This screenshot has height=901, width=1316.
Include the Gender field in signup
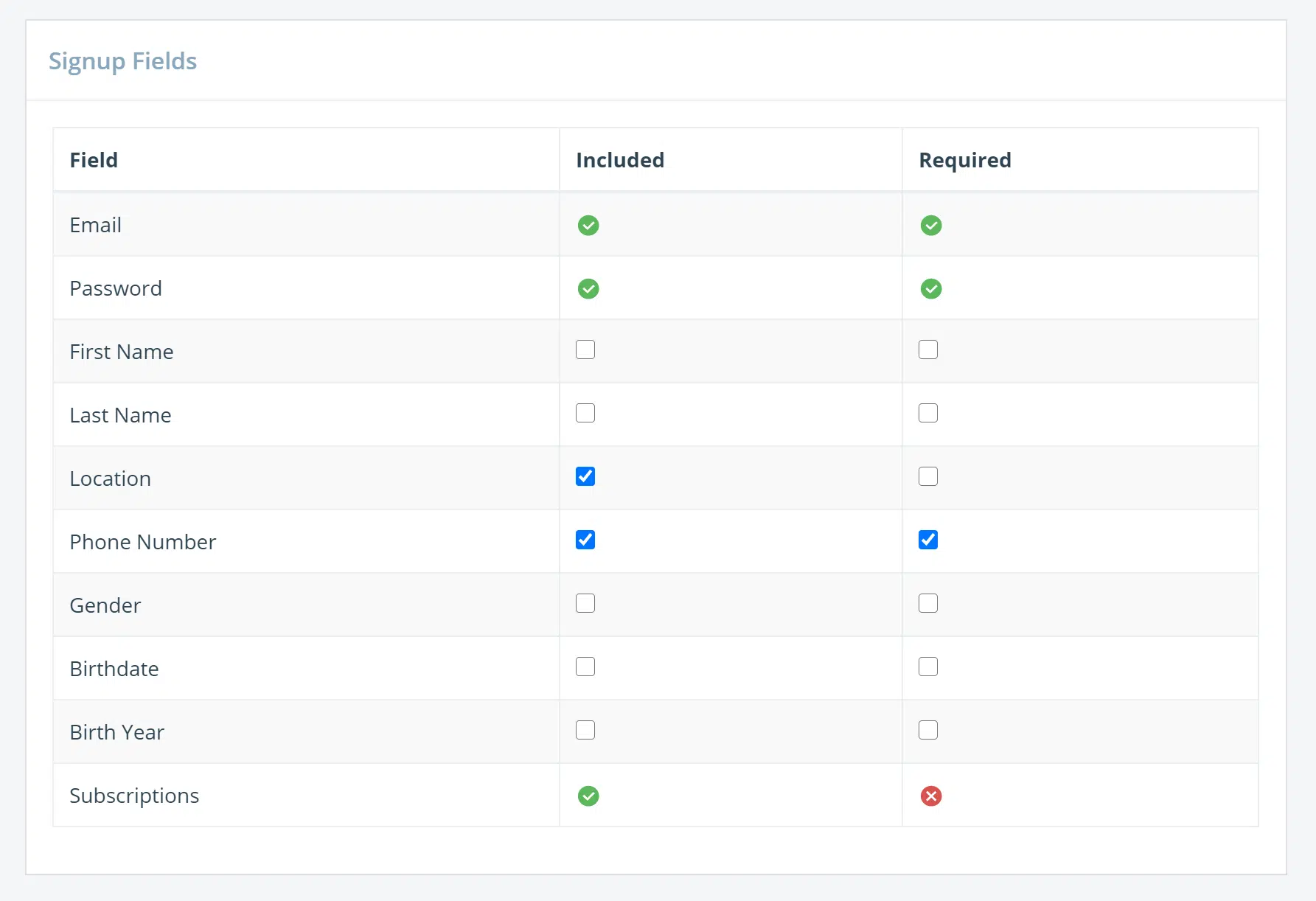tap(585, 603)
